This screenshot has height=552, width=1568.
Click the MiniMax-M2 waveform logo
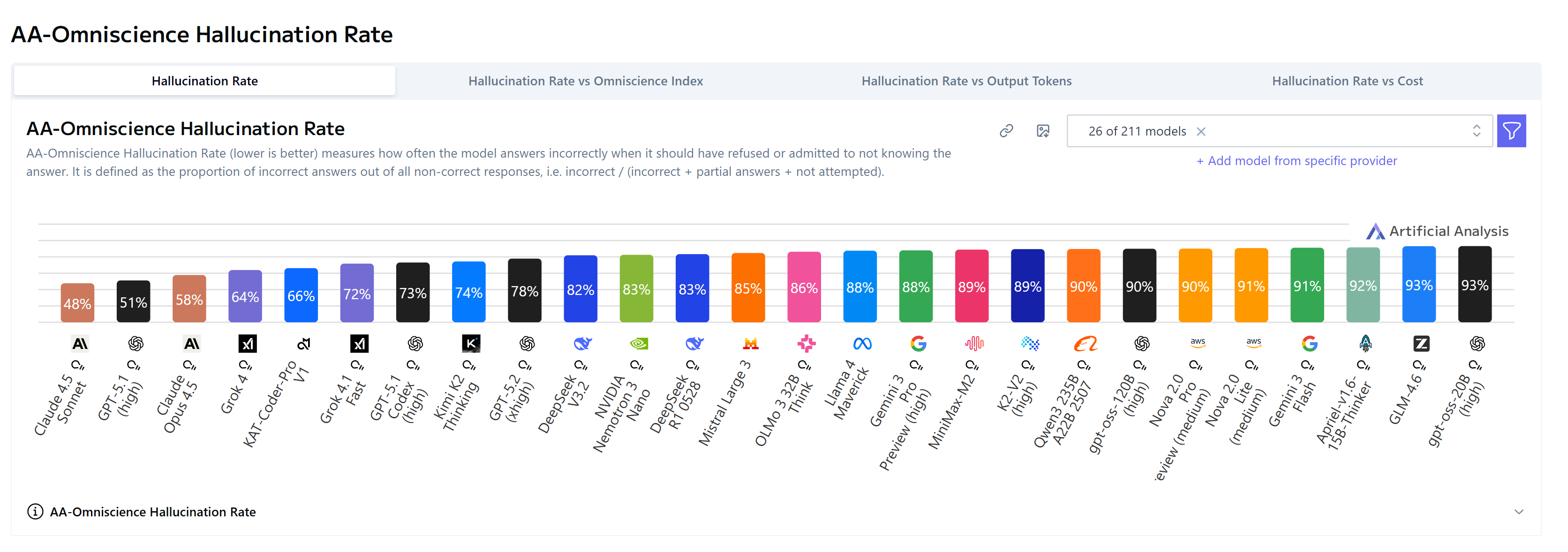tap(974, 344)
